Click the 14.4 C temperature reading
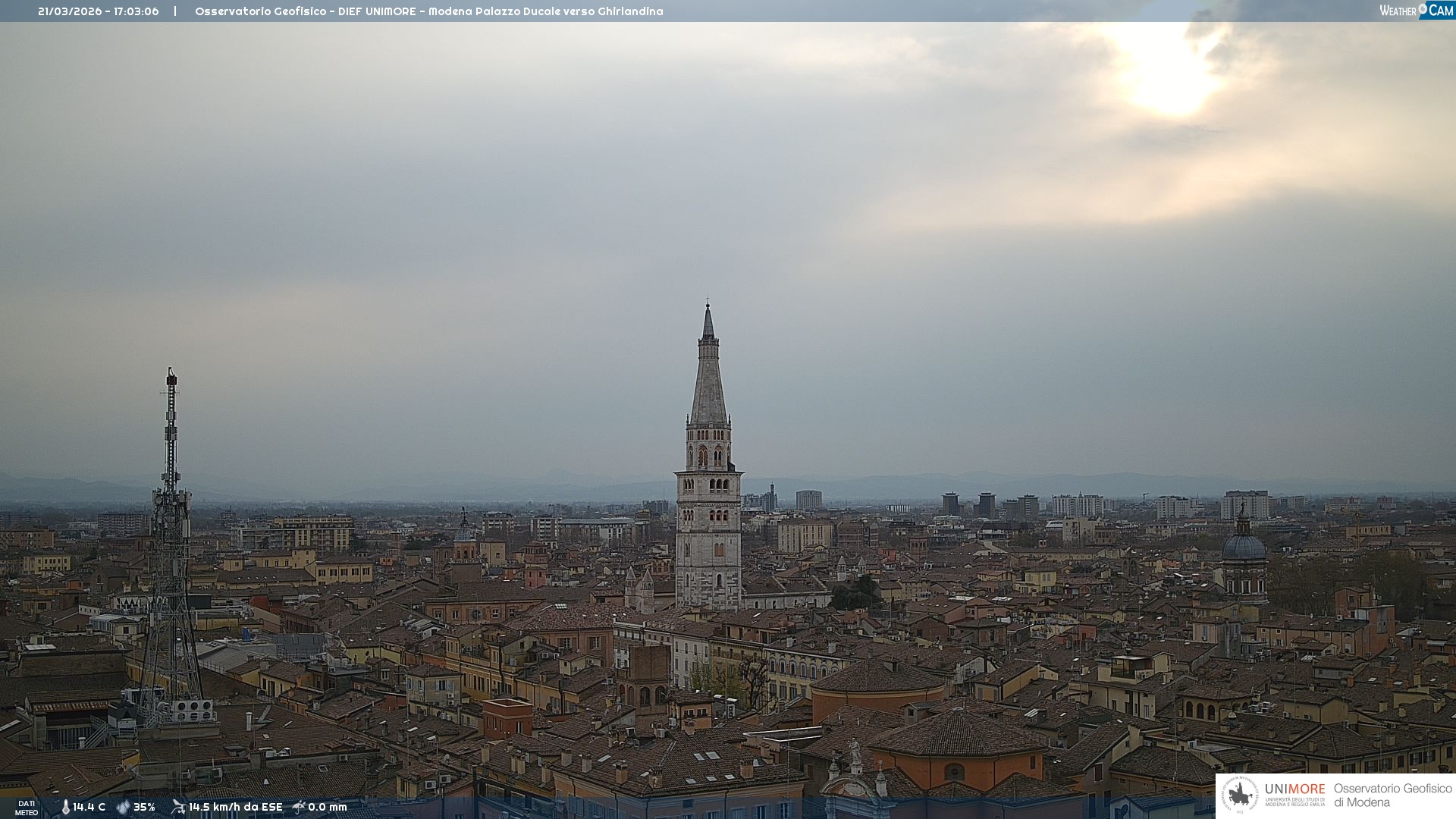 89,807
